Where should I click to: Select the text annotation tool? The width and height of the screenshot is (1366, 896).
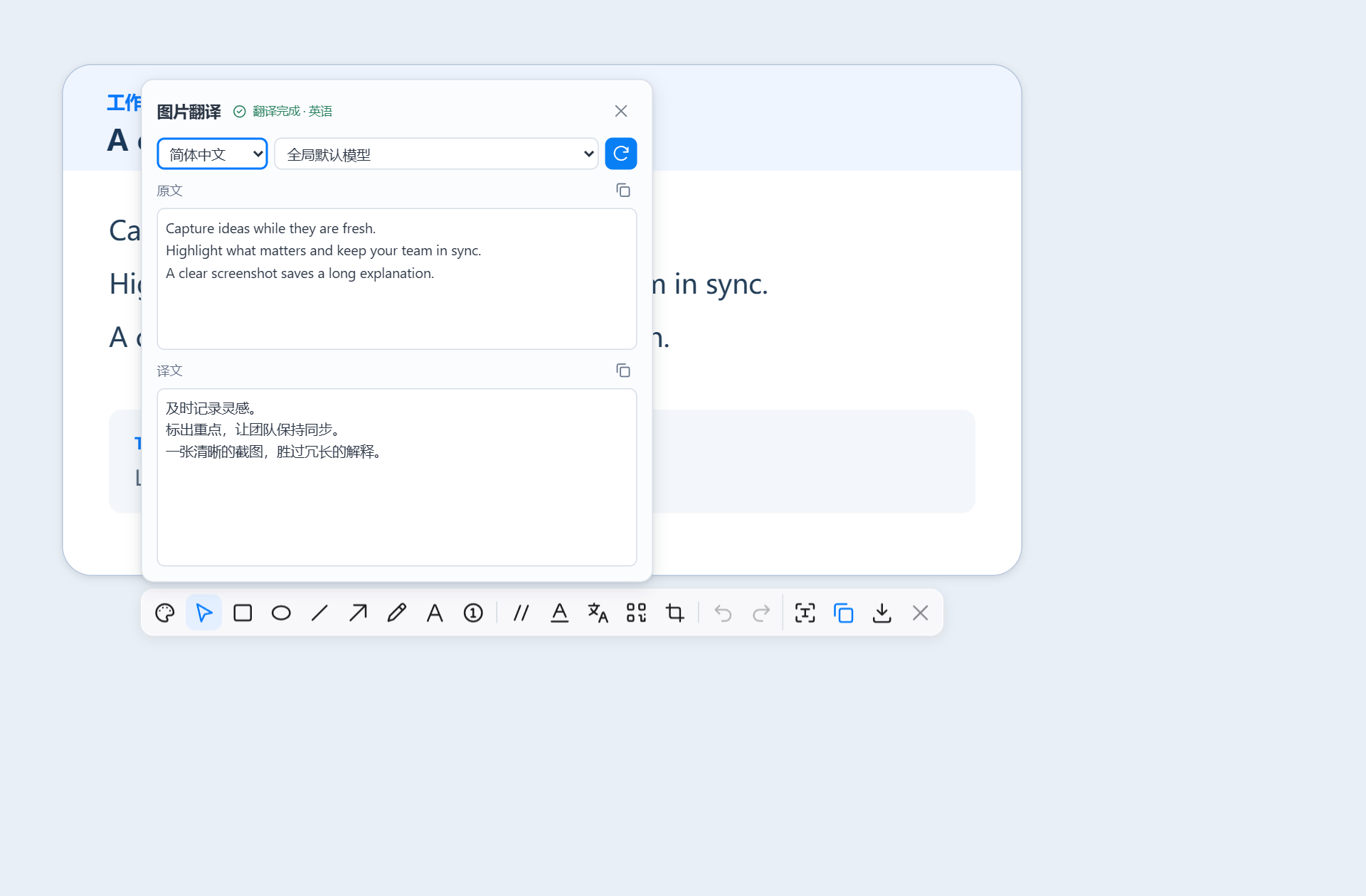tap(435, 613)
